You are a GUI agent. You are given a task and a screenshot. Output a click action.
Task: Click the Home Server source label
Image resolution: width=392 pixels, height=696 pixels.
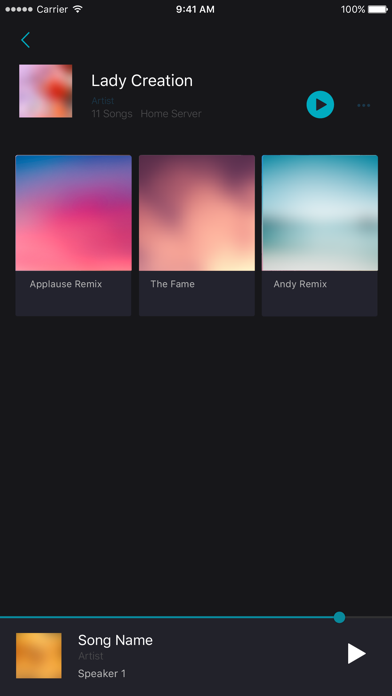point(171,114)
